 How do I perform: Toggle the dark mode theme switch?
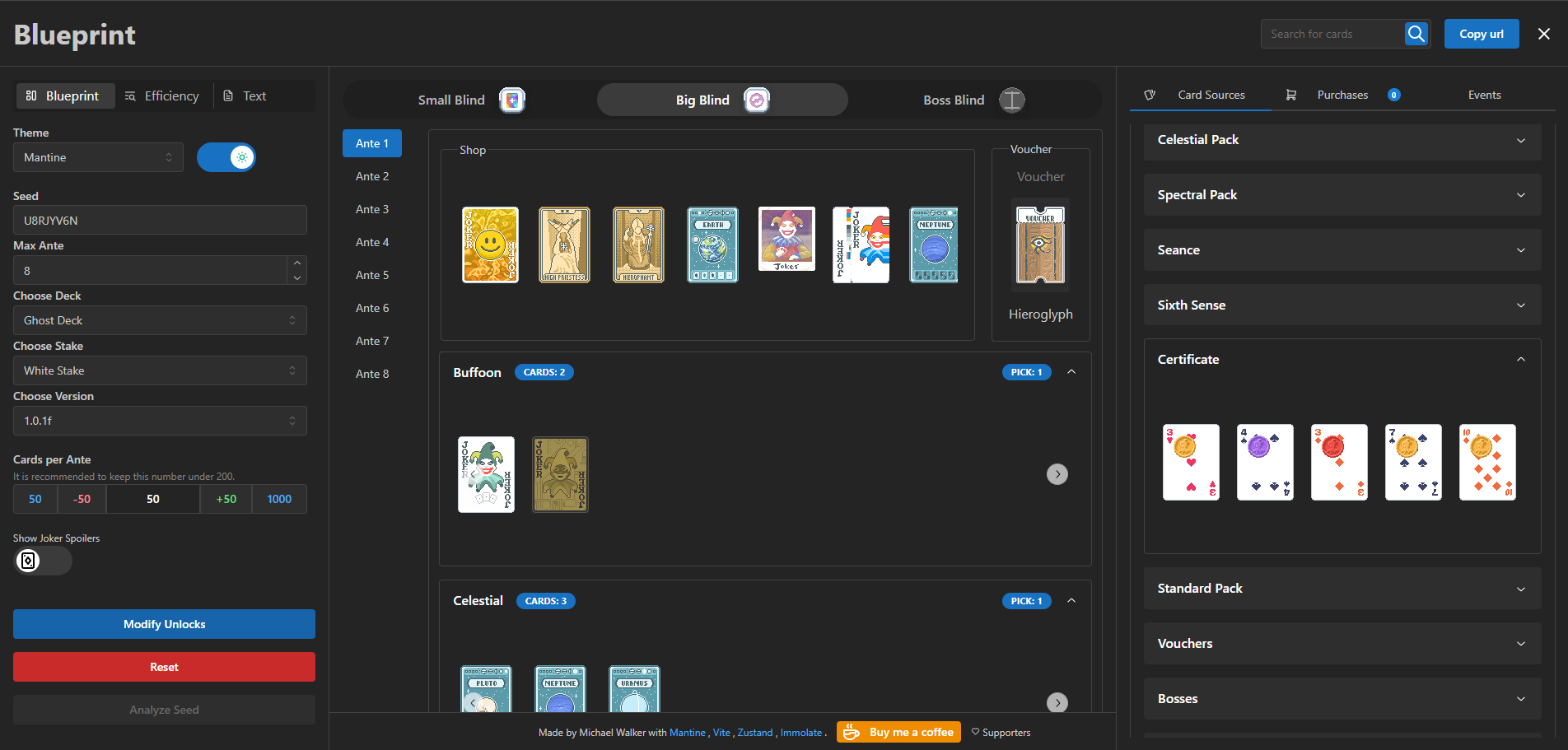point(226,156)
